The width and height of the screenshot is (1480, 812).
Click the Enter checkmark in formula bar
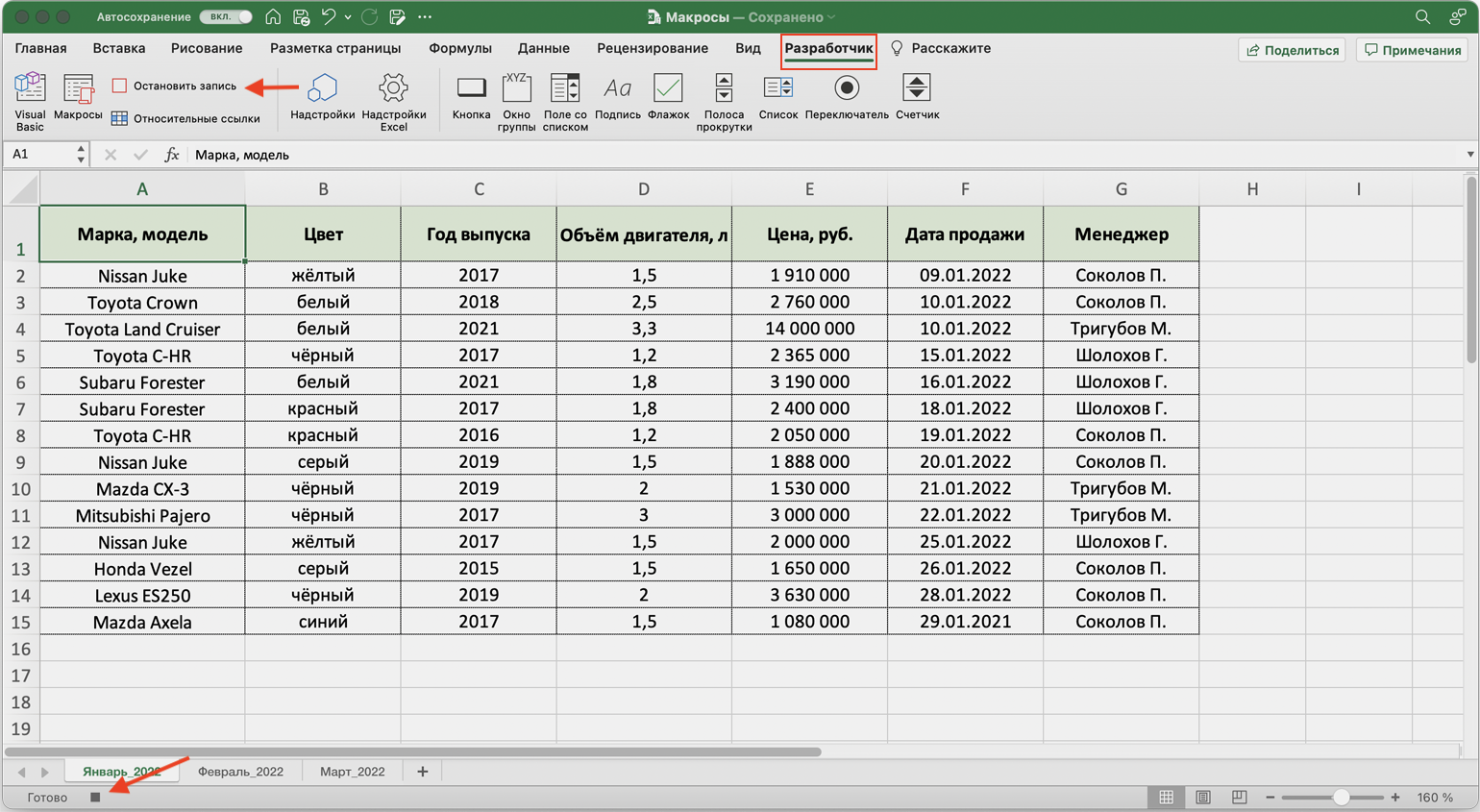[140, 154]
